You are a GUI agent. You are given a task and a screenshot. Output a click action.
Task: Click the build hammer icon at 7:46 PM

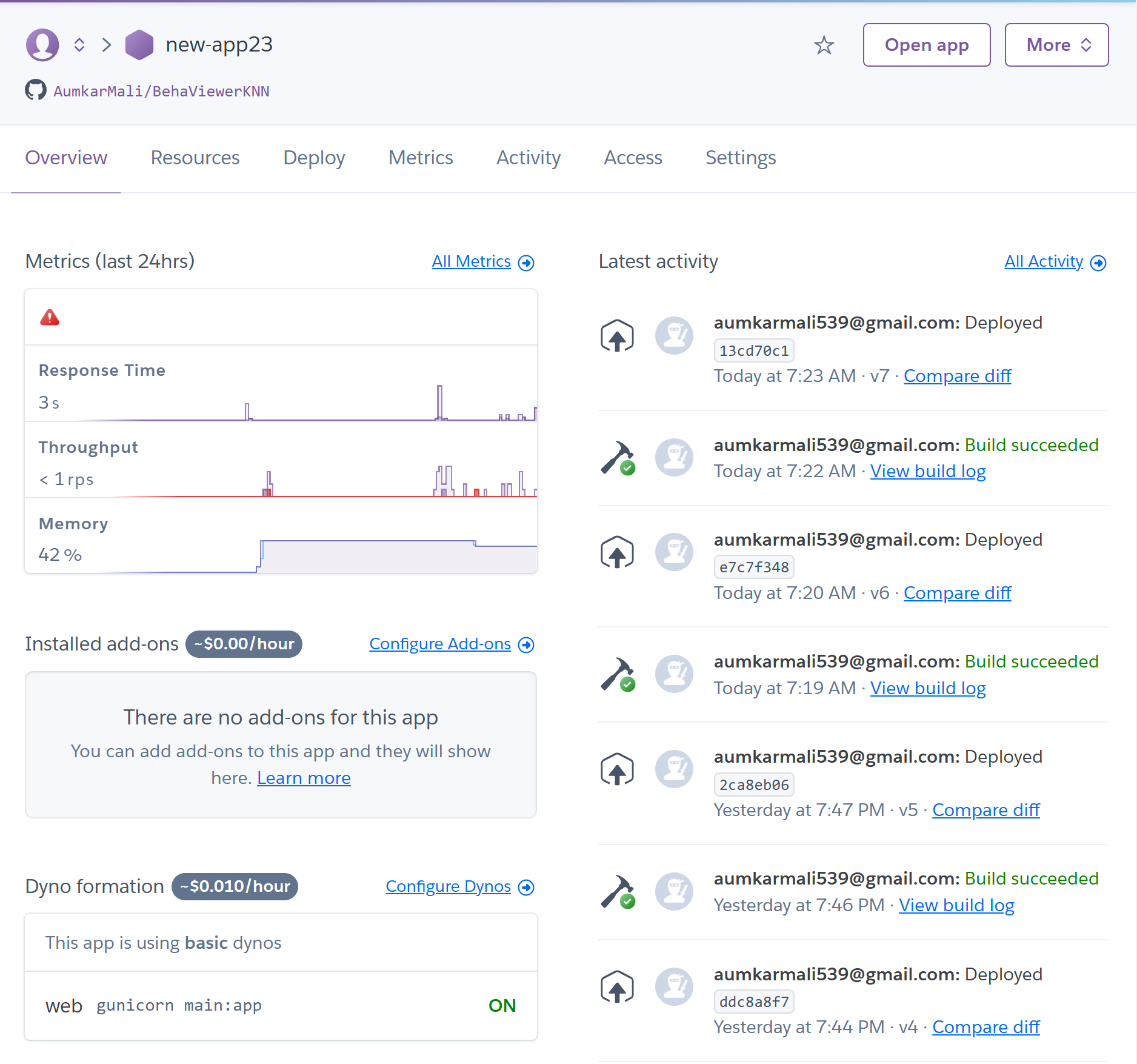[x=617, y=892]
